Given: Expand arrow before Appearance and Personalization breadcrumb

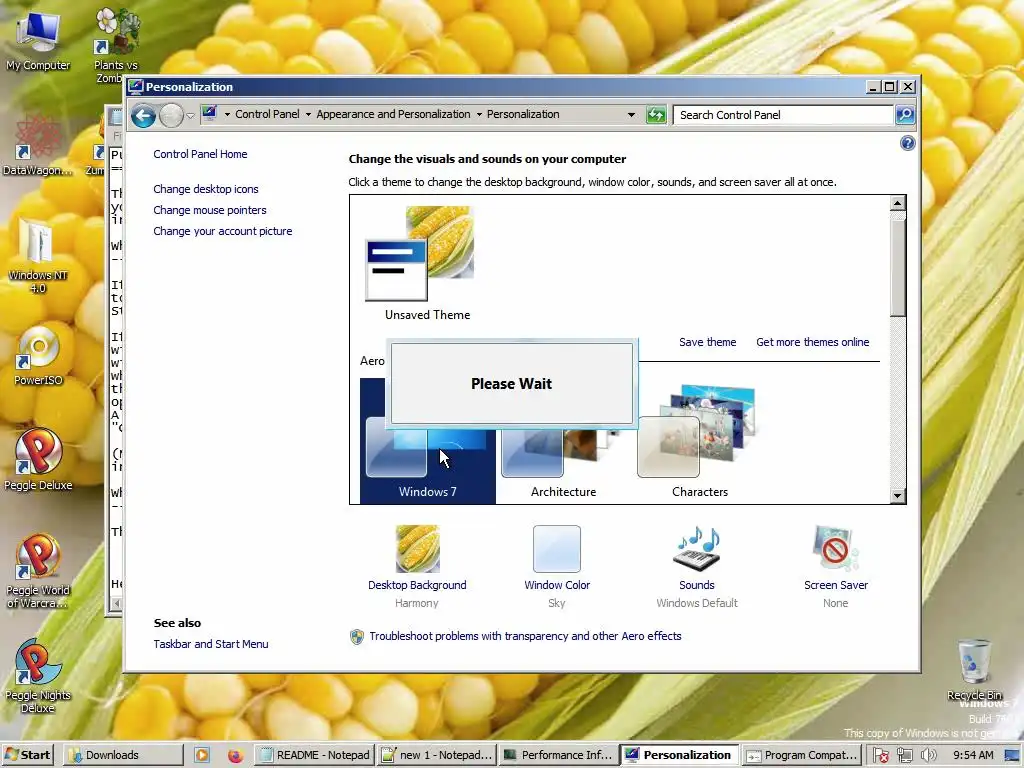Looking at the screenshot, I should click(308, 114).
